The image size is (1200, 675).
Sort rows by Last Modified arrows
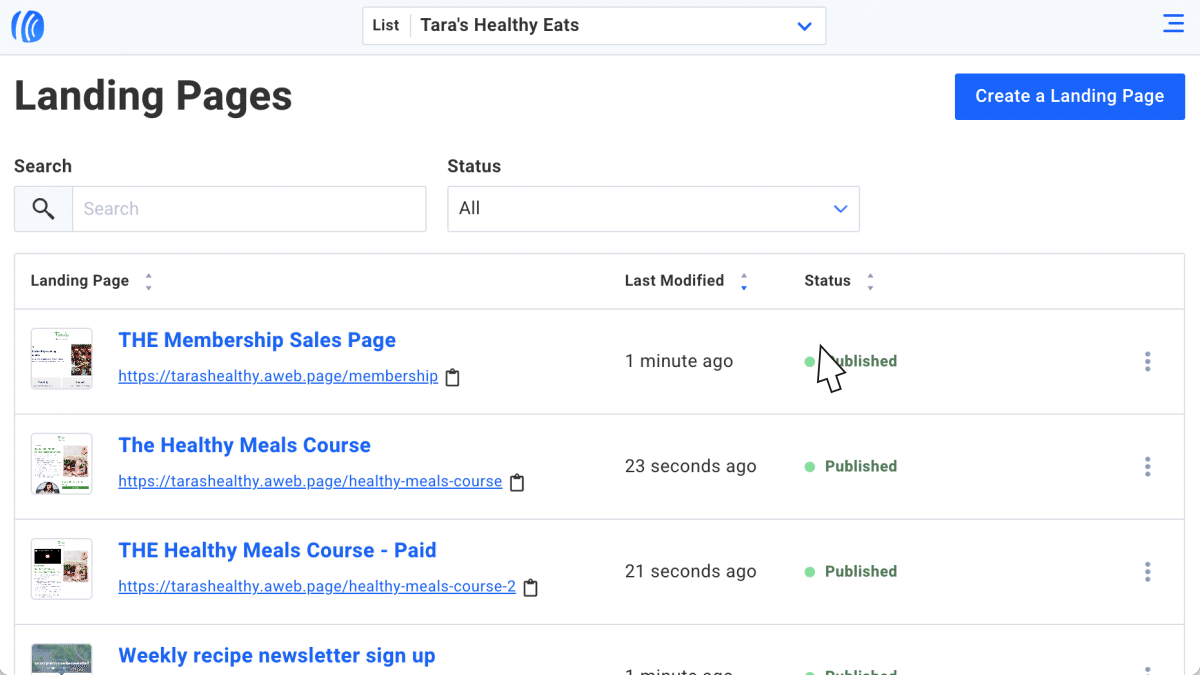click(x=744, y=281)
